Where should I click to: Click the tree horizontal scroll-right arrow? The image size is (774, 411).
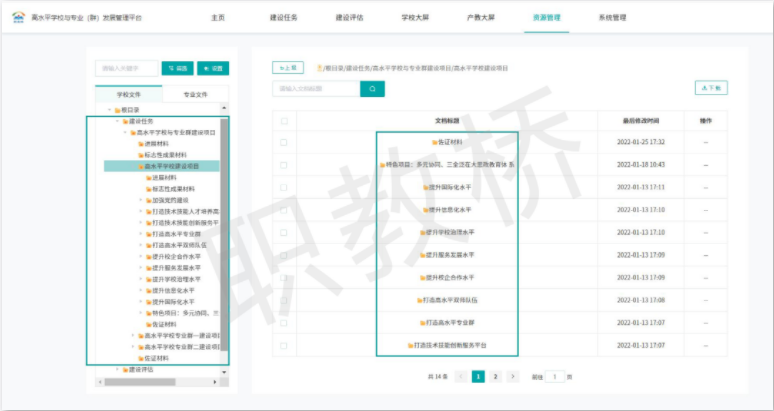[215, 382]
